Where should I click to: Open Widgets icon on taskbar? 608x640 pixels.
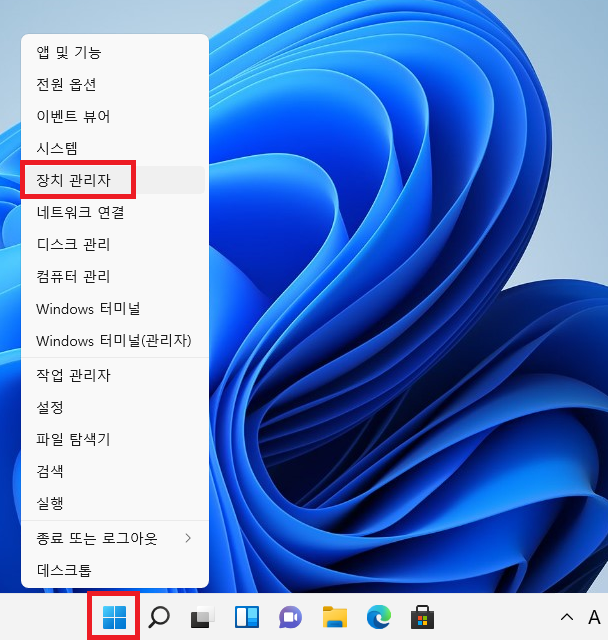click(247, 617)
